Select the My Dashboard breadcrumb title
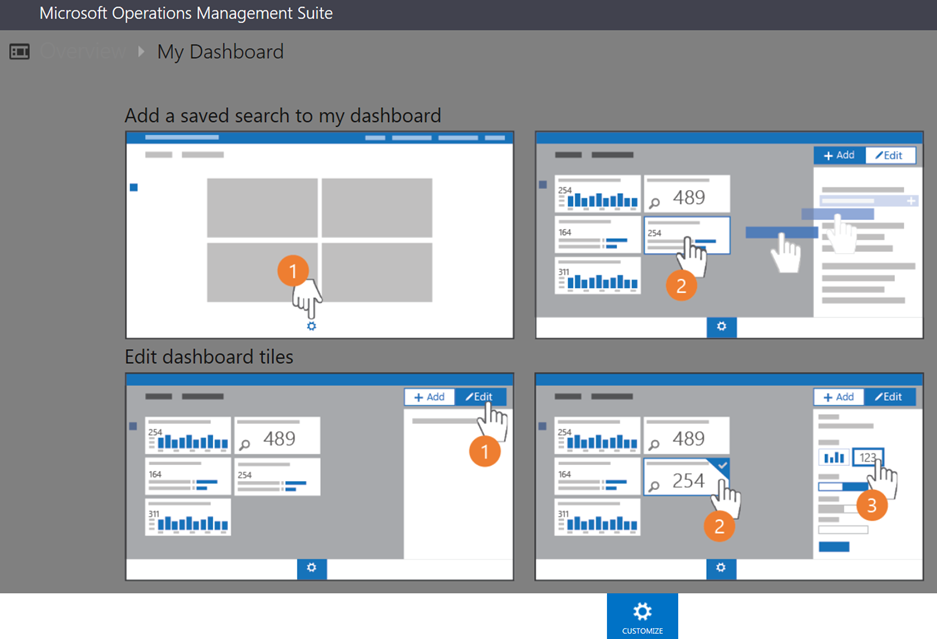The image size is (937, 639). (x=221, y=52)
